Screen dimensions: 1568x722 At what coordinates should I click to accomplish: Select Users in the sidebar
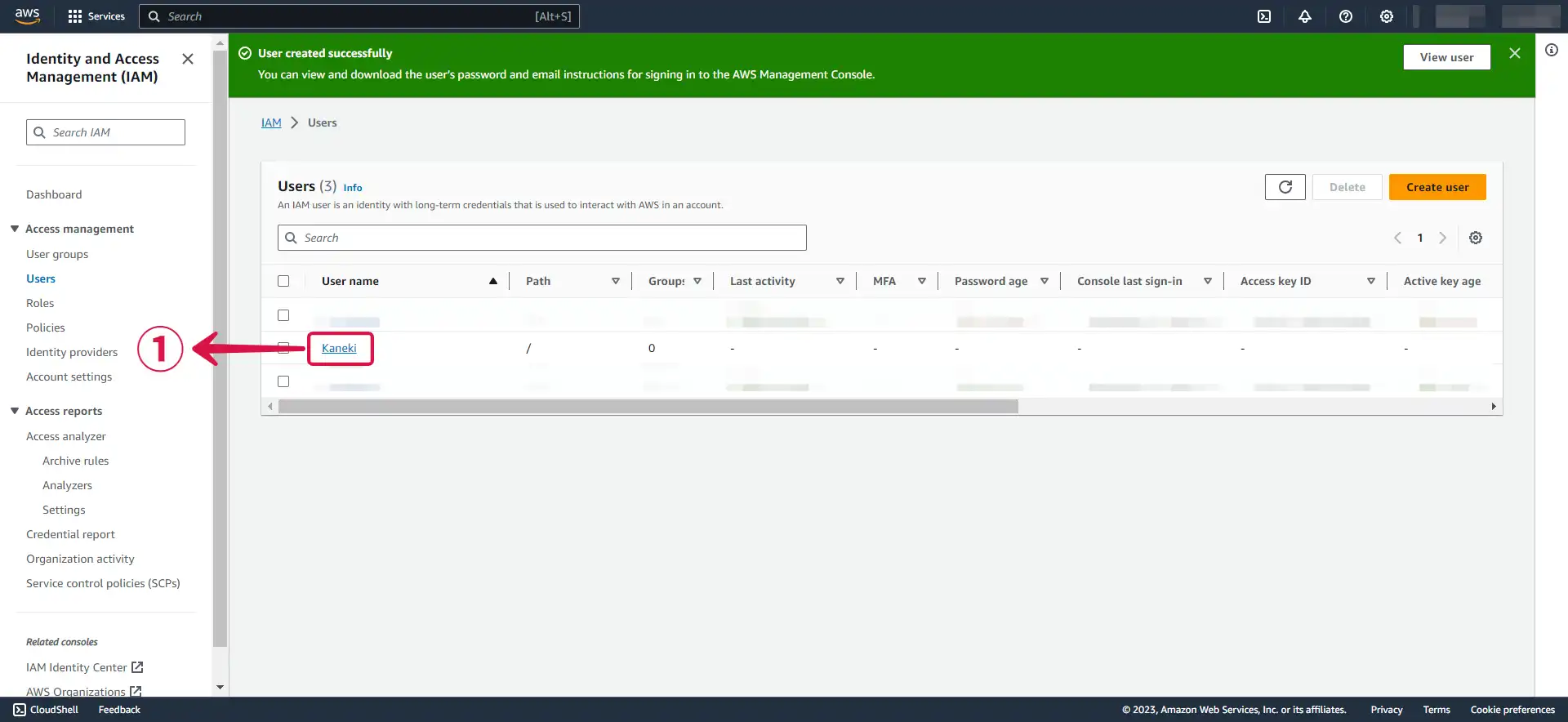41,279
